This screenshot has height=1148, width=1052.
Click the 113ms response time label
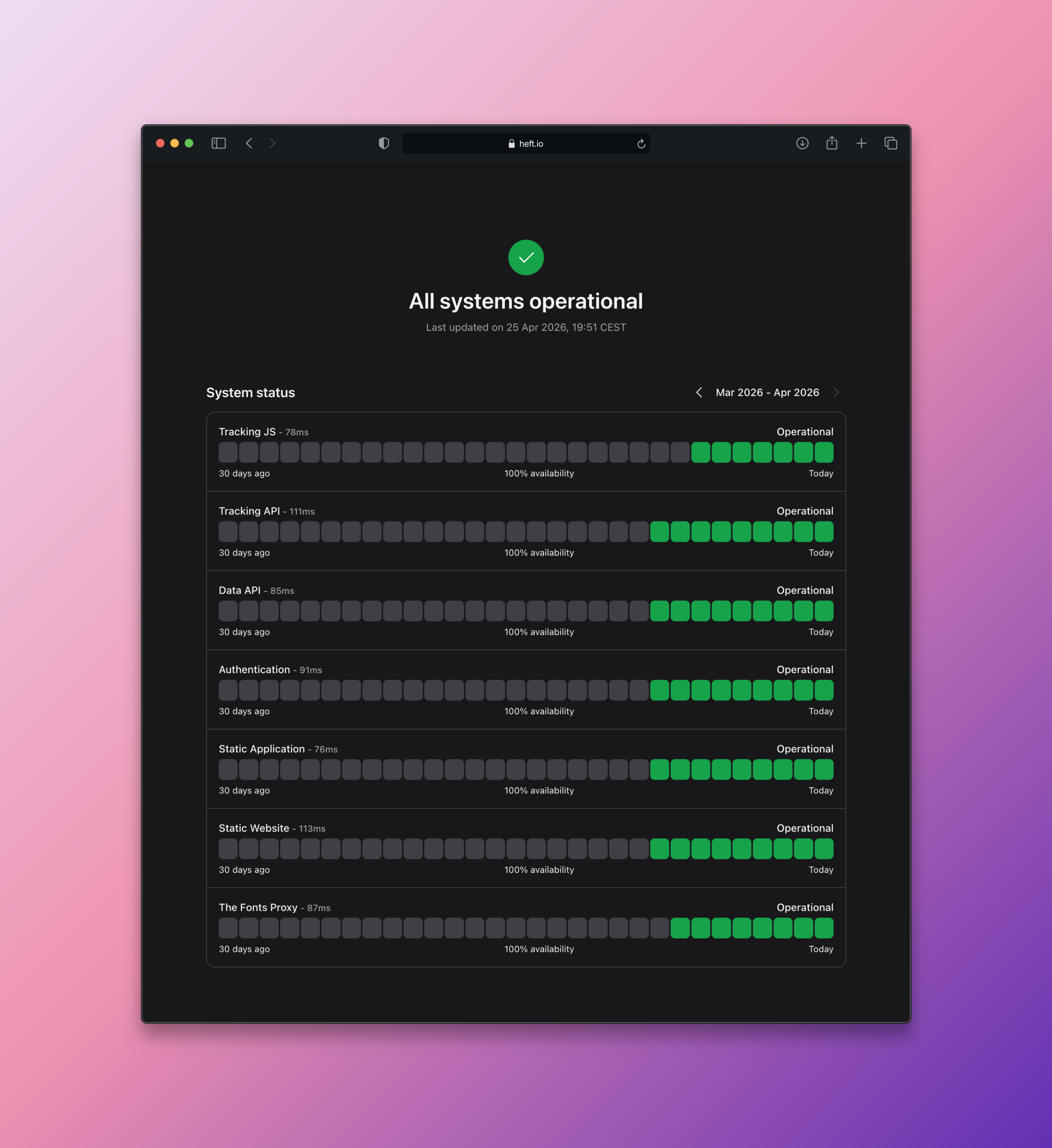coord(312,828)
